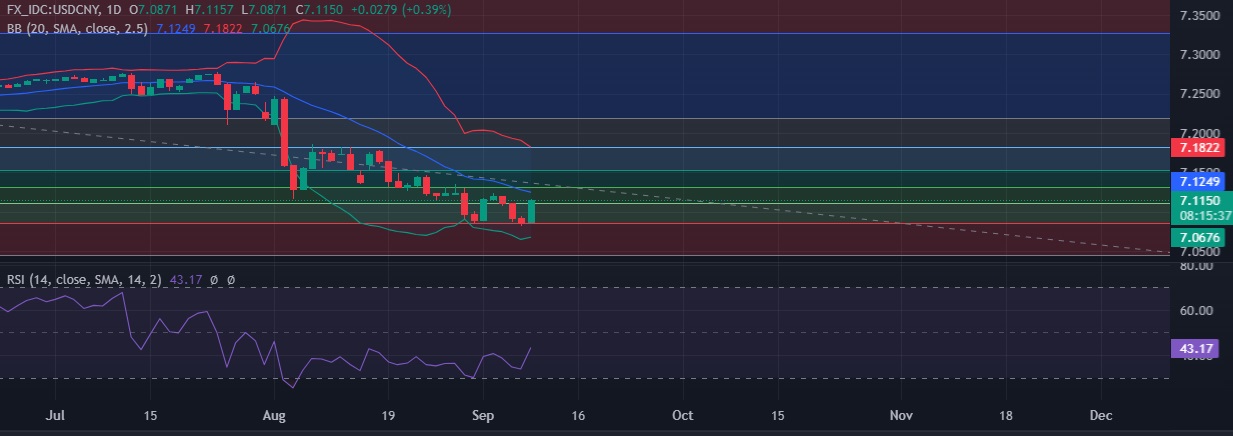Click the green 7.1150 last price label
The image size is (1233, 436).
tap(1201, 200)
